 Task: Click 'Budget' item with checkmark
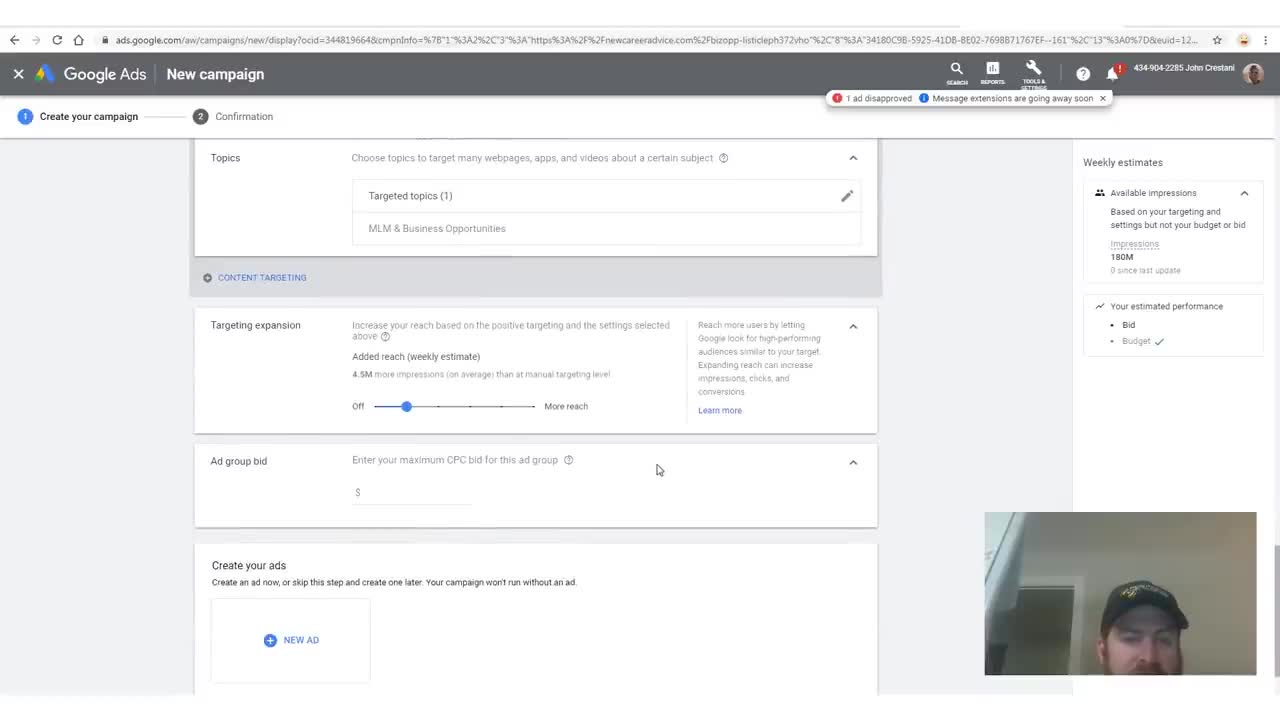click(x=1143, y=341)
